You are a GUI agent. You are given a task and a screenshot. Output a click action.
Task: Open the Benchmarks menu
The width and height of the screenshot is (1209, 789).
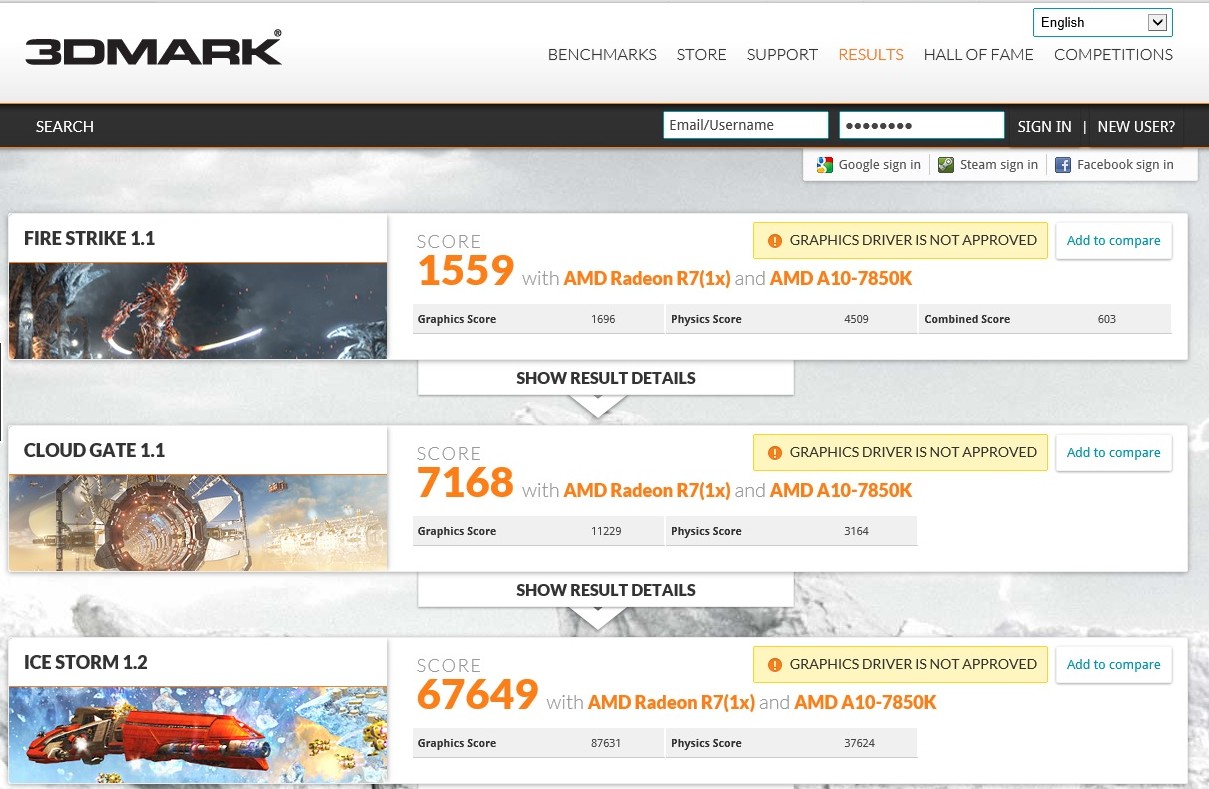click(x=602, y=55)
